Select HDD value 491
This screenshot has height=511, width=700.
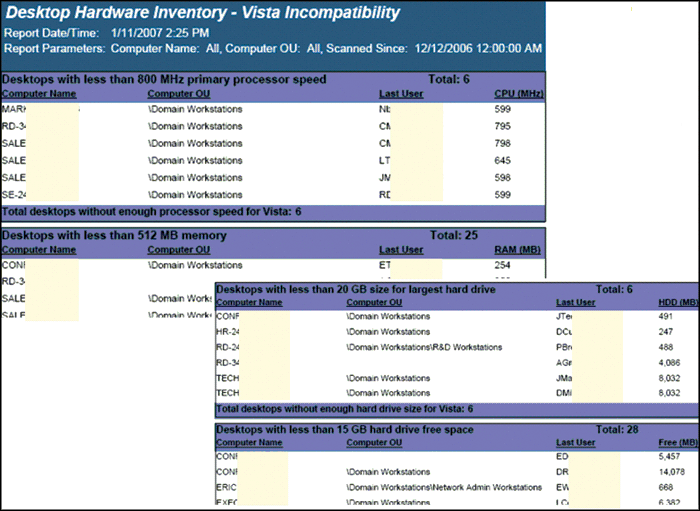(x=666, y=316)
